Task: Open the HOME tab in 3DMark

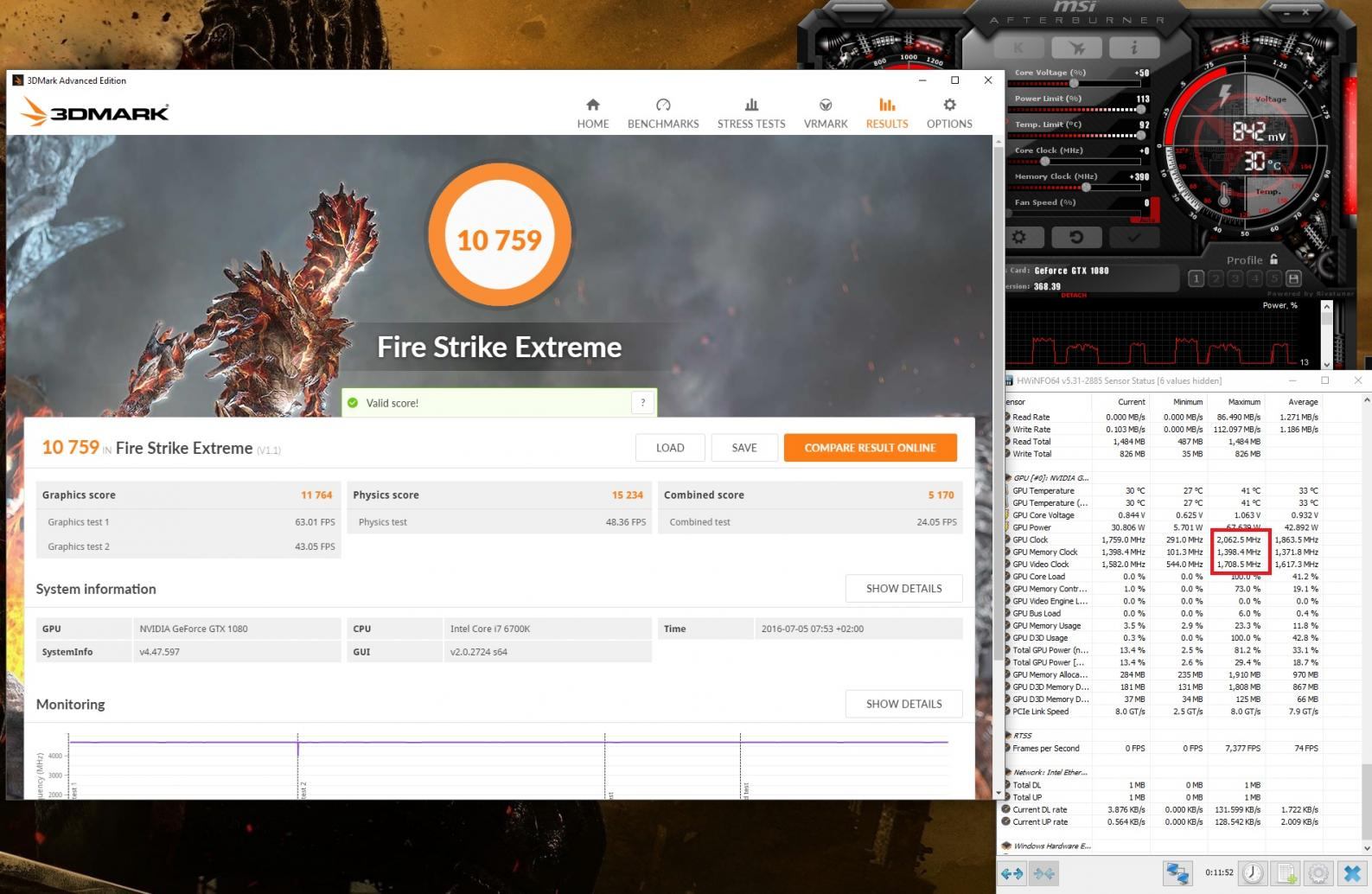Action: 593,113
